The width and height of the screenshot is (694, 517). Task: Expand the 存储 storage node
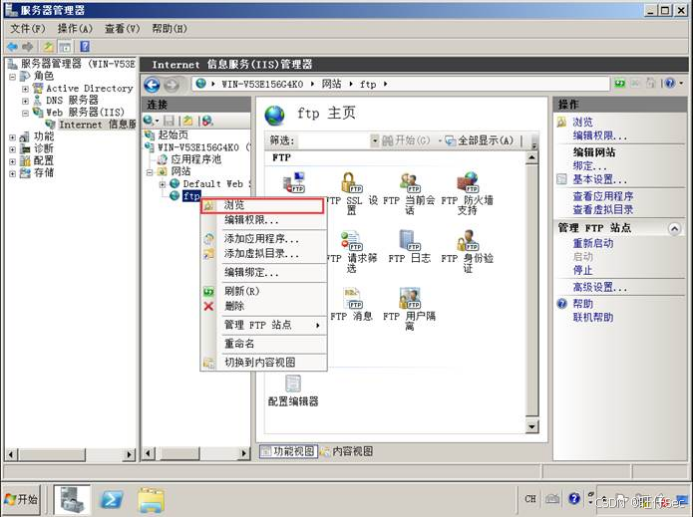pos(12,174)
